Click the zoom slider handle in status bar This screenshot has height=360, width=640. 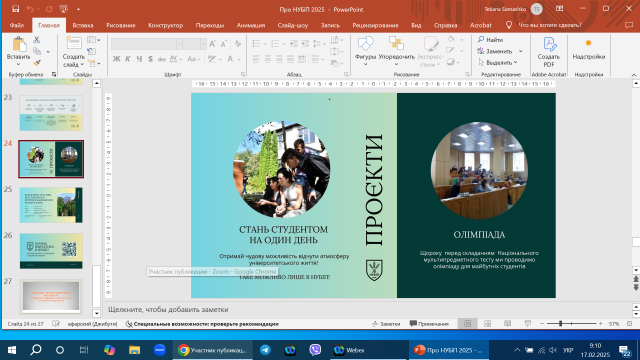click(560, 324)
